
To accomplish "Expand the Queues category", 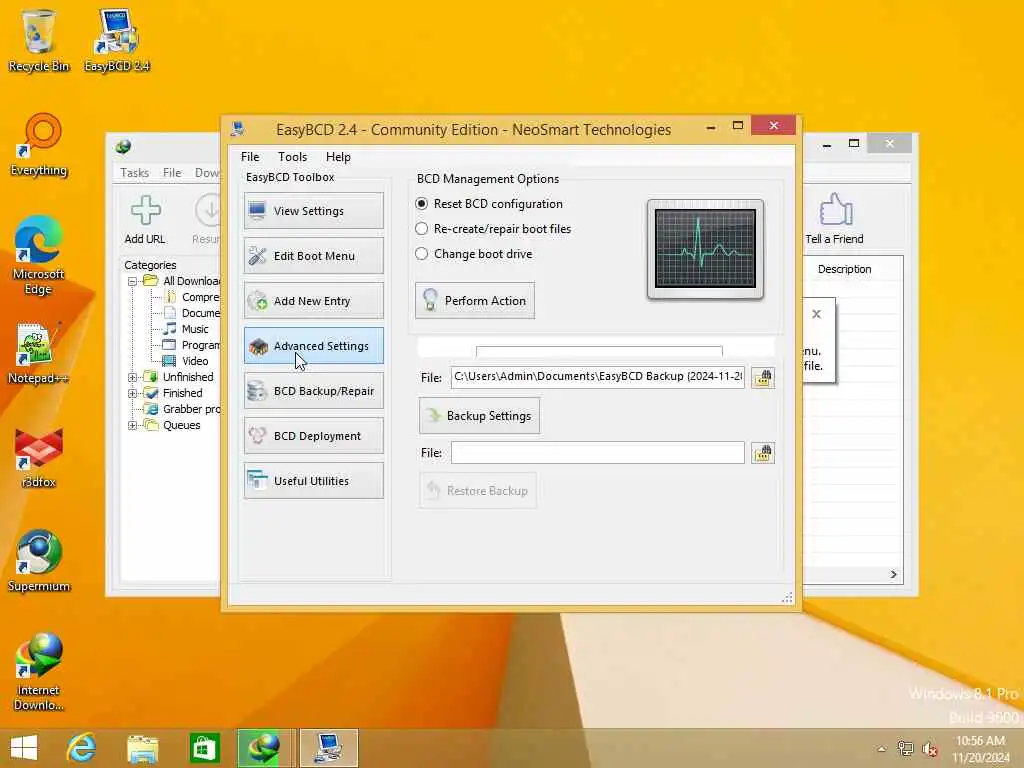I will point(133,425).
